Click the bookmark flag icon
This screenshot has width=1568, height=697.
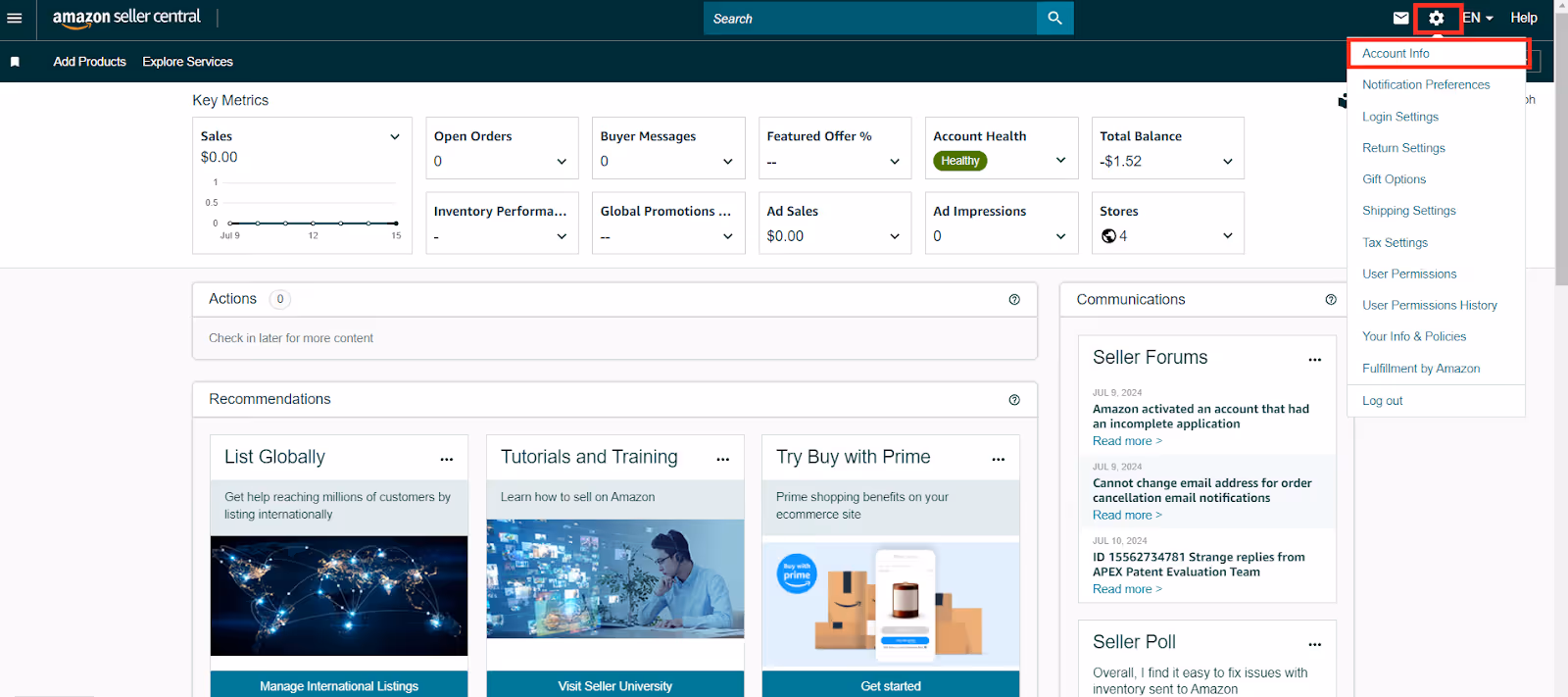[15, 62]
